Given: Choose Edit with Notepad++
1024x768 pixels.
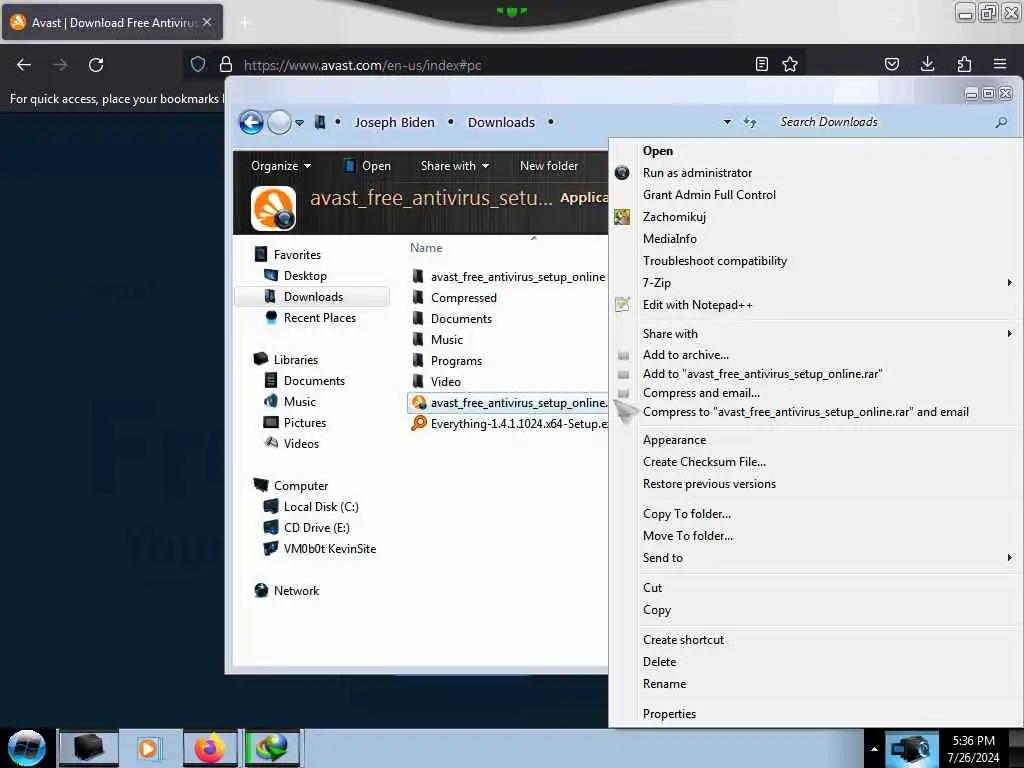Looking at the screenshot, I should (697, 304).
